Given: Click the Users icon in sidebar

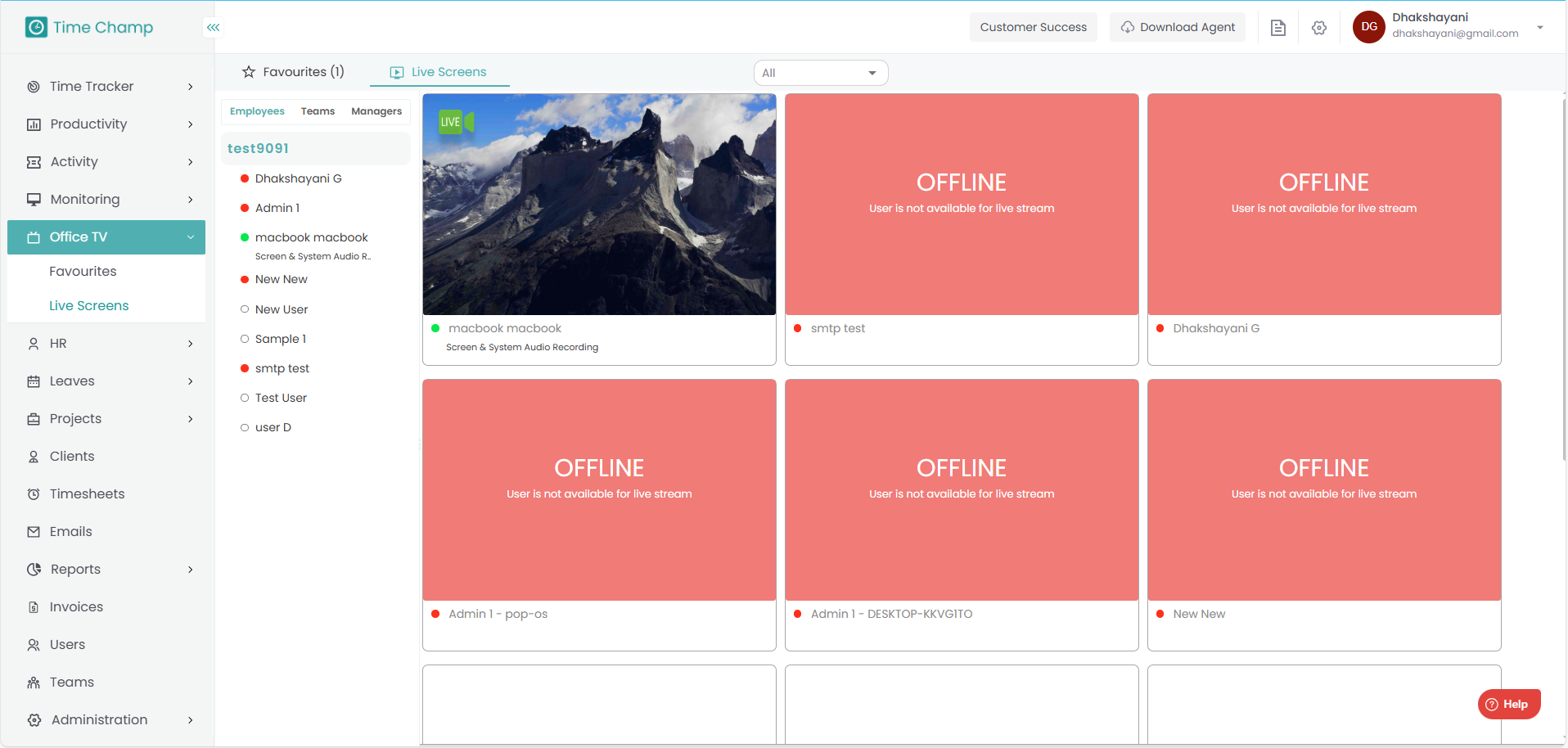Looking at the screenshot, I should click(34, 645).
